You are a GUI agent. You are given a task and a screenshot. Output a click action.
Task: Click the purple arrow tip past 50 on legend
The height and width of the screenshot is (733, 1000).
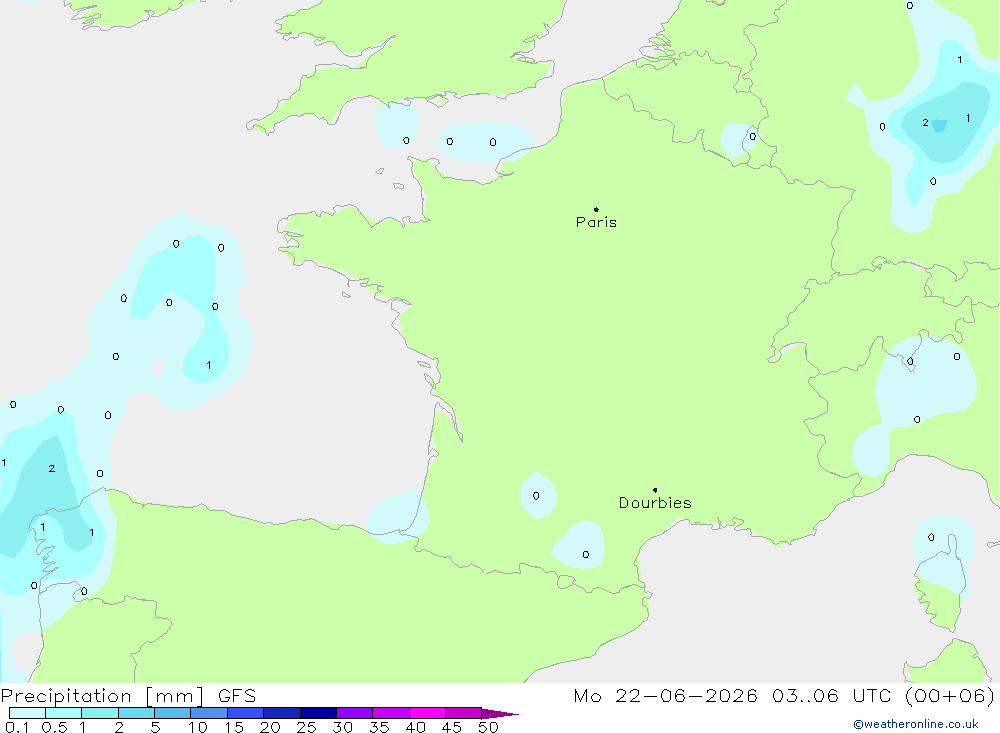[x=500, y=713]
